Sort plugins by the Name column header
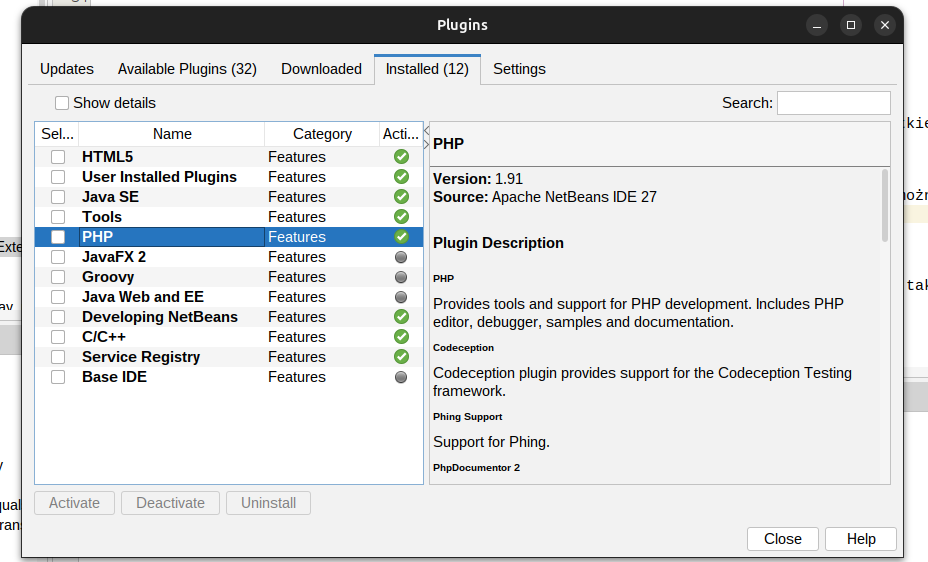Viewport: 928px width, 562px height. click(x=172, y=134)
